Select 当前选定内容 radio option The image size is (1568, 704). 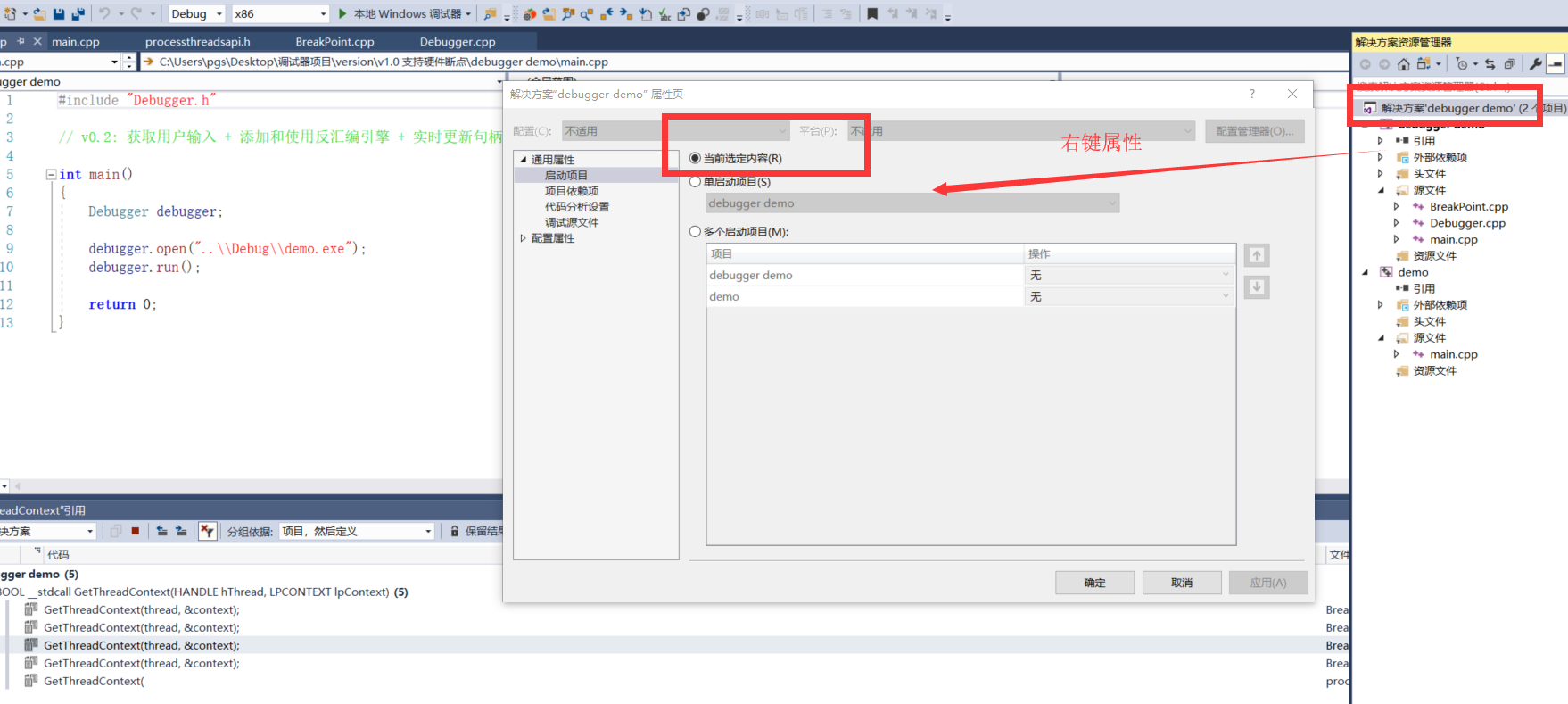pyautogui.click(x=696, y=158)
